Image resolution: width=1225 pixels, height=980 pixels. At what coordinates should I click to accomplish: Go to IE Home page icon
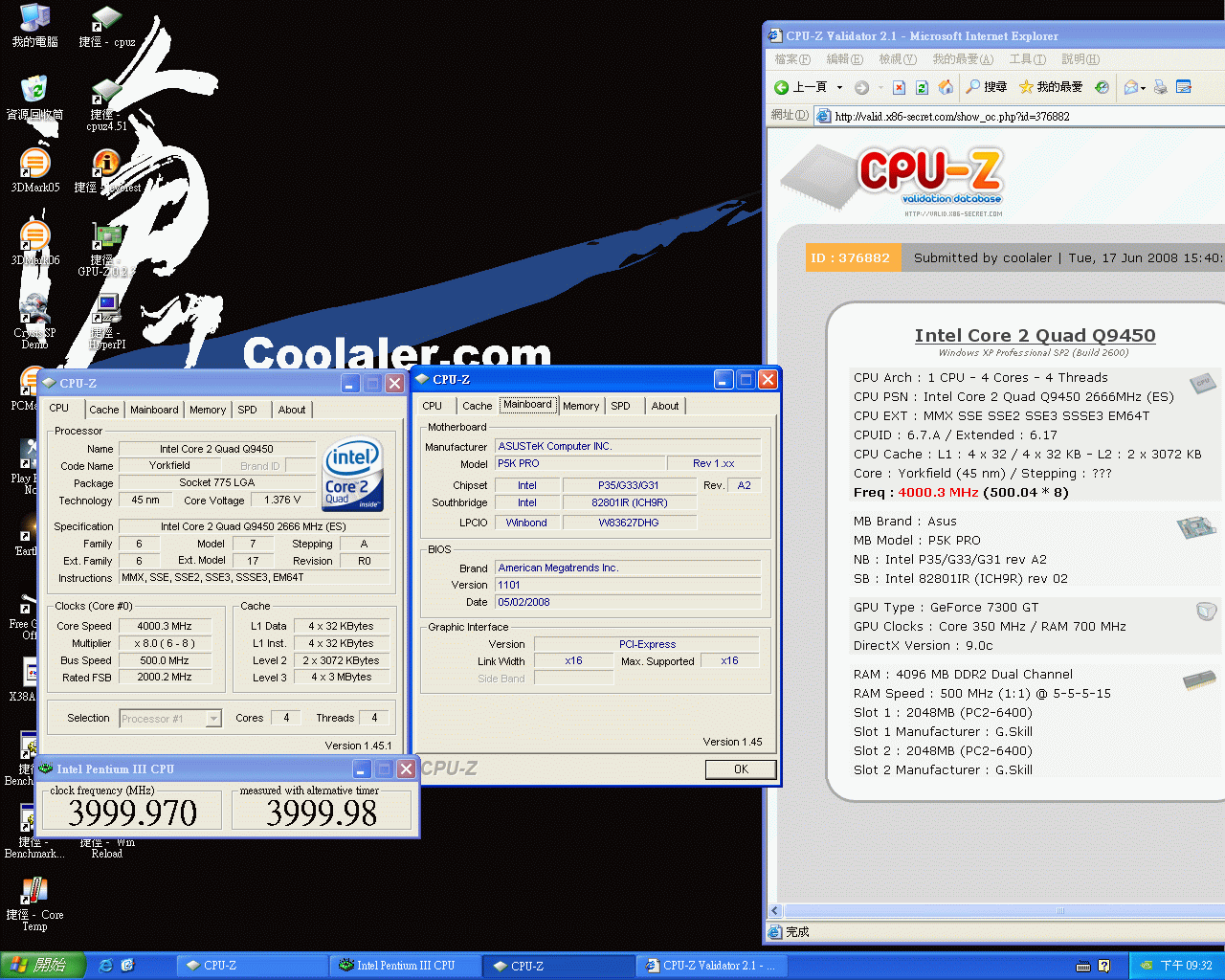(x=946, y=87)
